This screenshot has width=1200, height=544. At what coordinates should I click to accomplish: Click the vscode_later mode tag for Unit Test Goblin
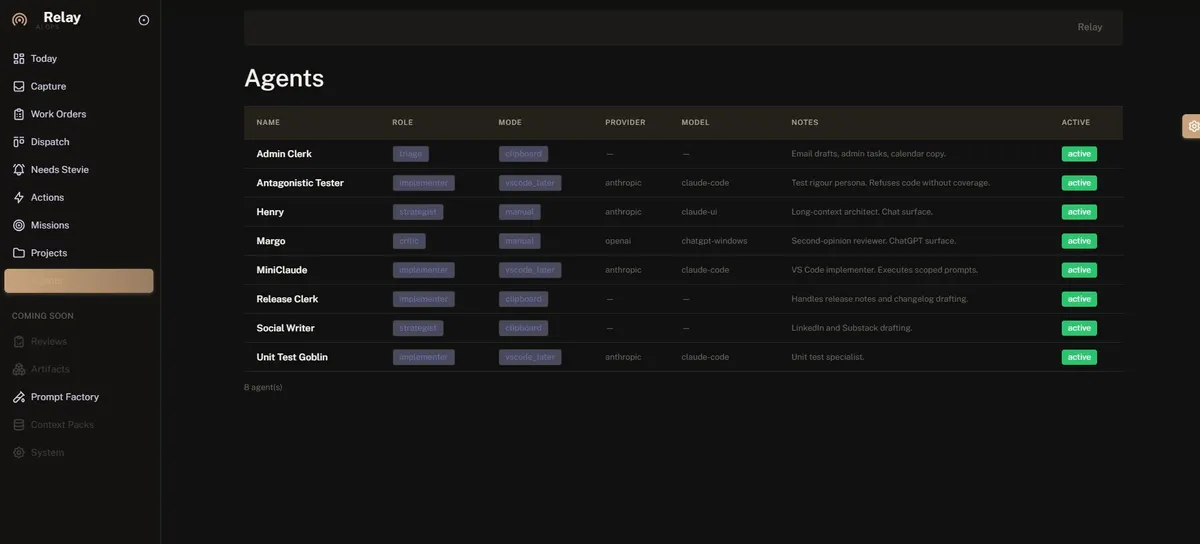(530, 357)
